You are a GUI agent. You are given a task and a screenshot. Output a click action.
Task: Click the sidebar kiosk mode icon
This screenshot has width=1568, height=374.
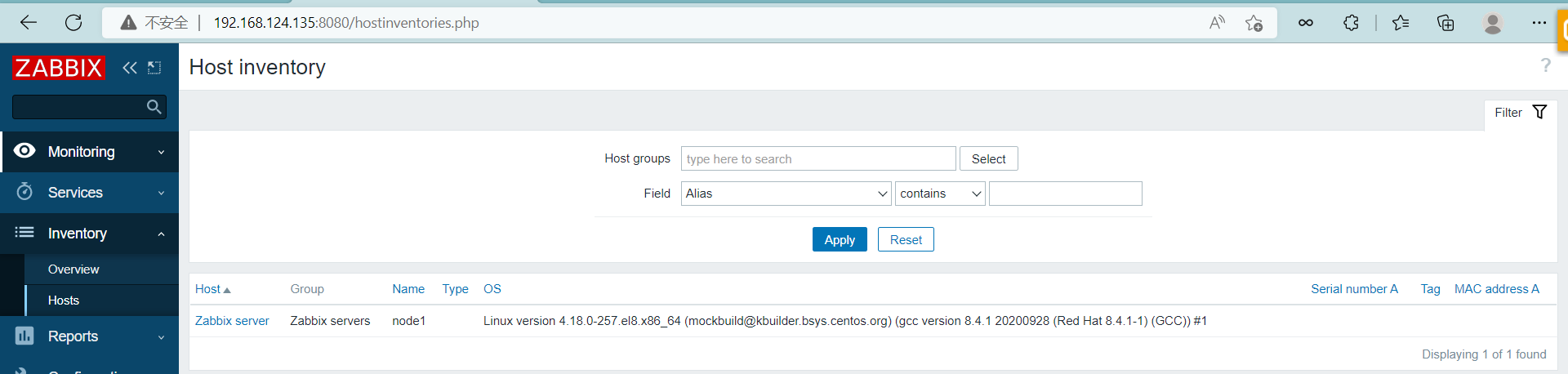[x=154, y=68]
